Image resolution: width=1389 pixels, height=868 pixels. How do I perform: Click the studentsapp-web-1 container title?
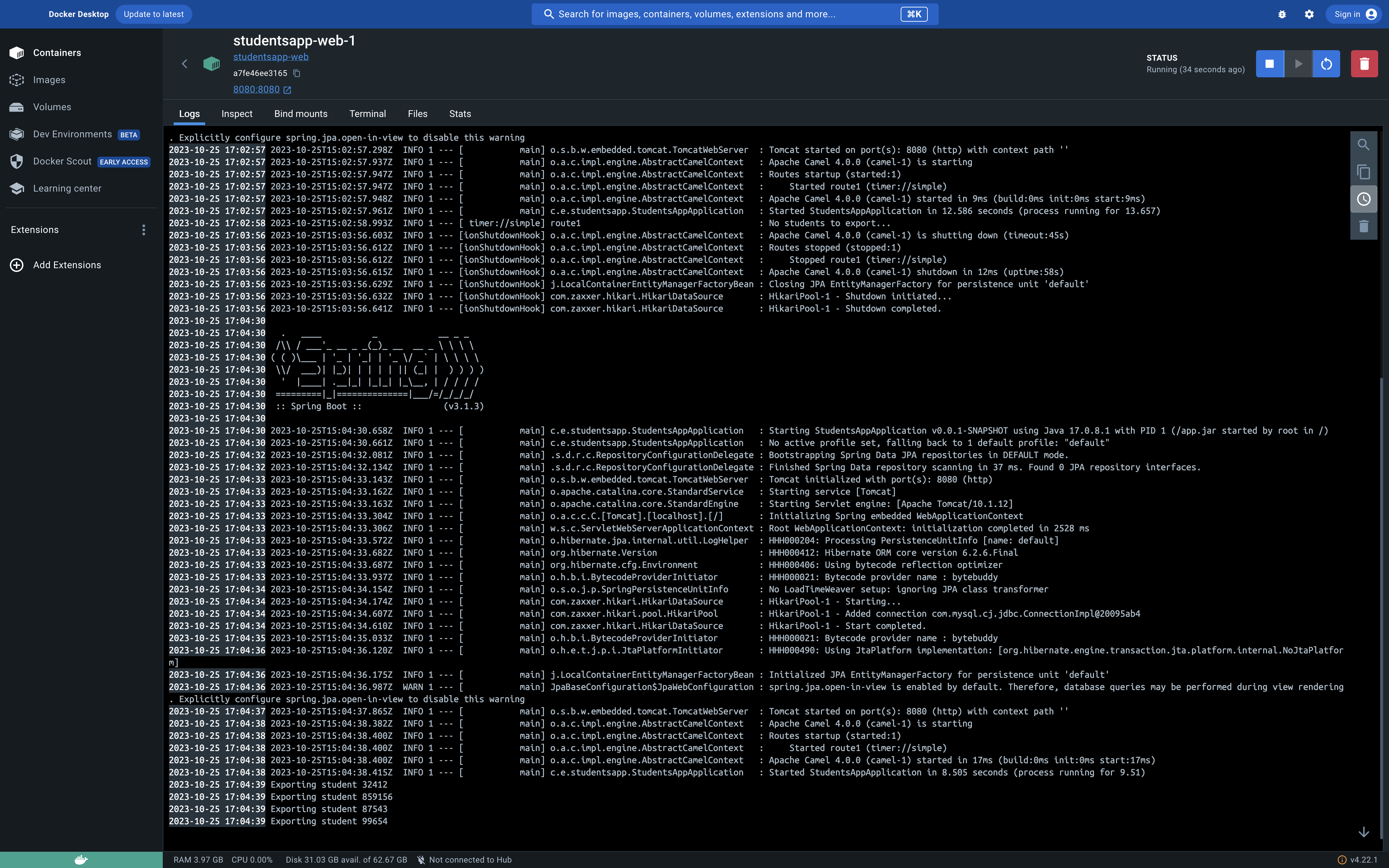(294, 41)
